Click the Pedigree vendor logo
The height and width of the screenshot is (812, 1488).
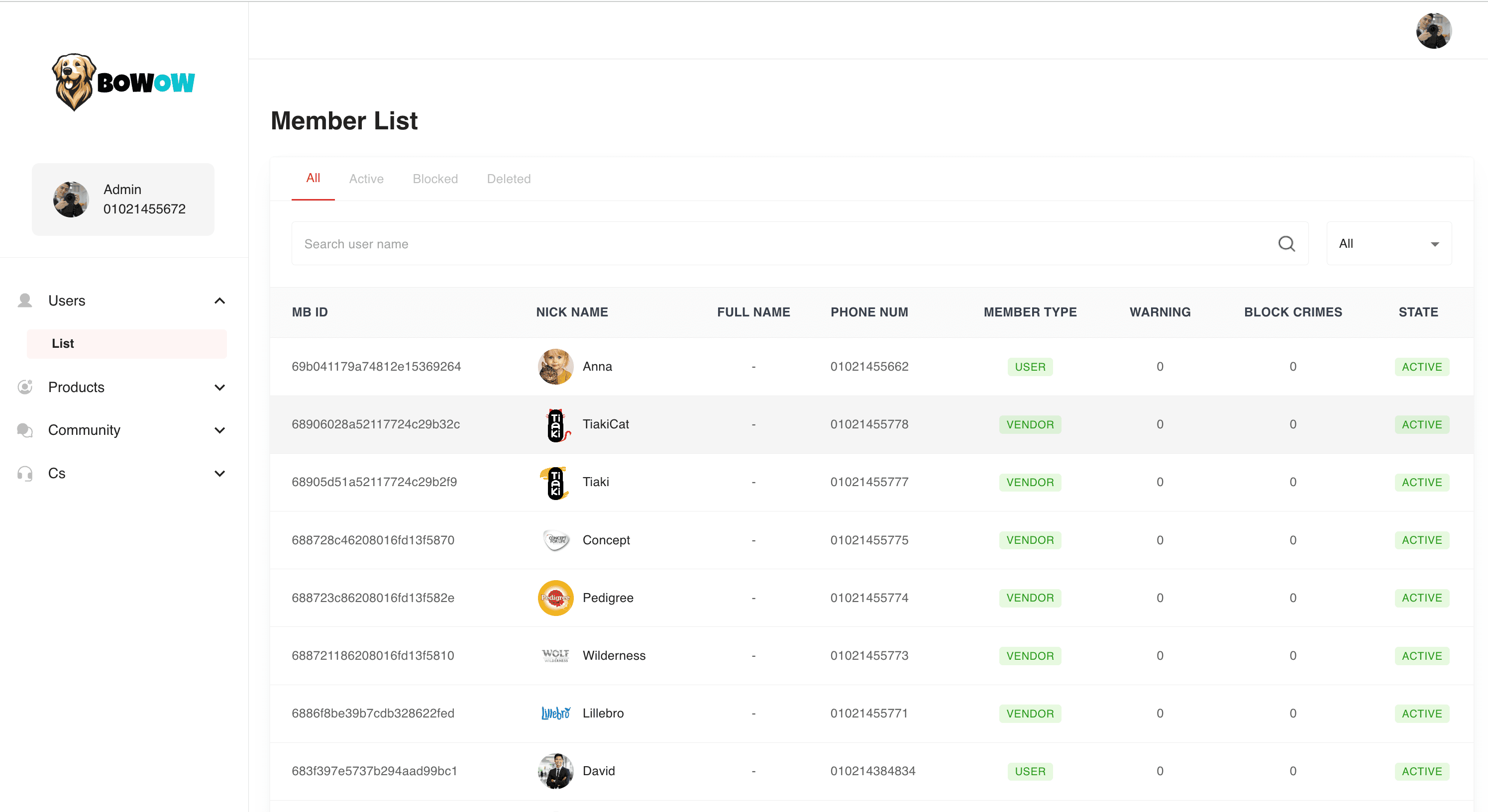(x=555, y=598)
